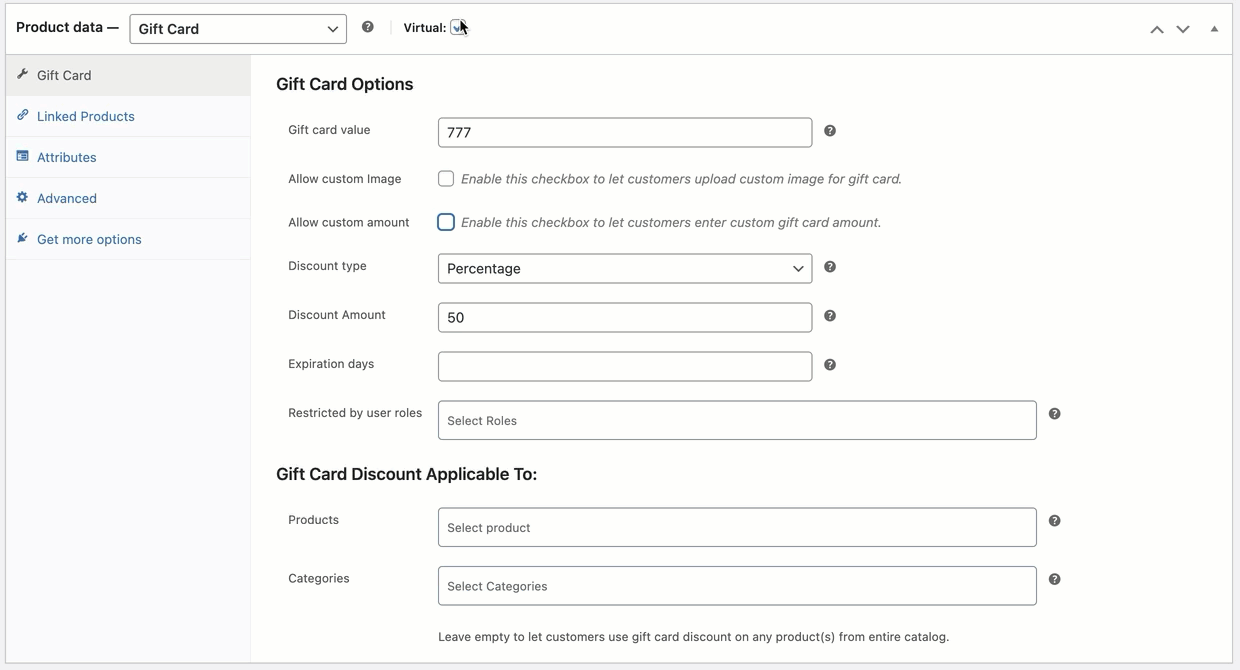This screenshot has height=670, width=1240.
Task: Enable Allow custom amount checkbox
Action: tap(446, 222)
